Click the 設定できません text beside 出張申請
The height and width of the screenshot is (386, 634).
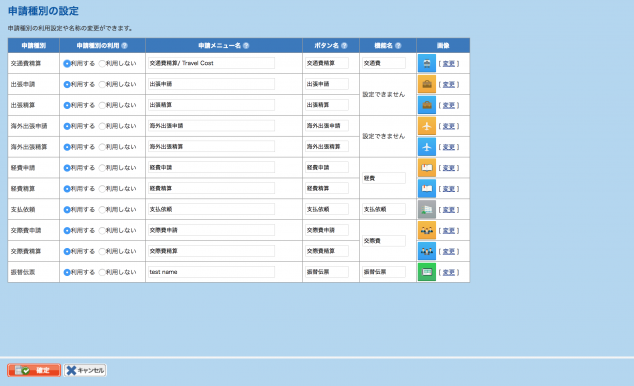click(x=383, y=95)
